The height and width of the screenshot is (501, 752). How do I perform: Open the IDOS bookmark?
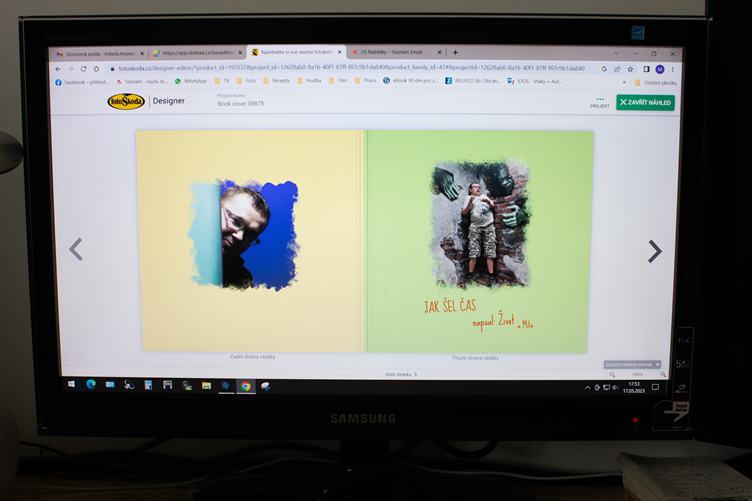534,82
